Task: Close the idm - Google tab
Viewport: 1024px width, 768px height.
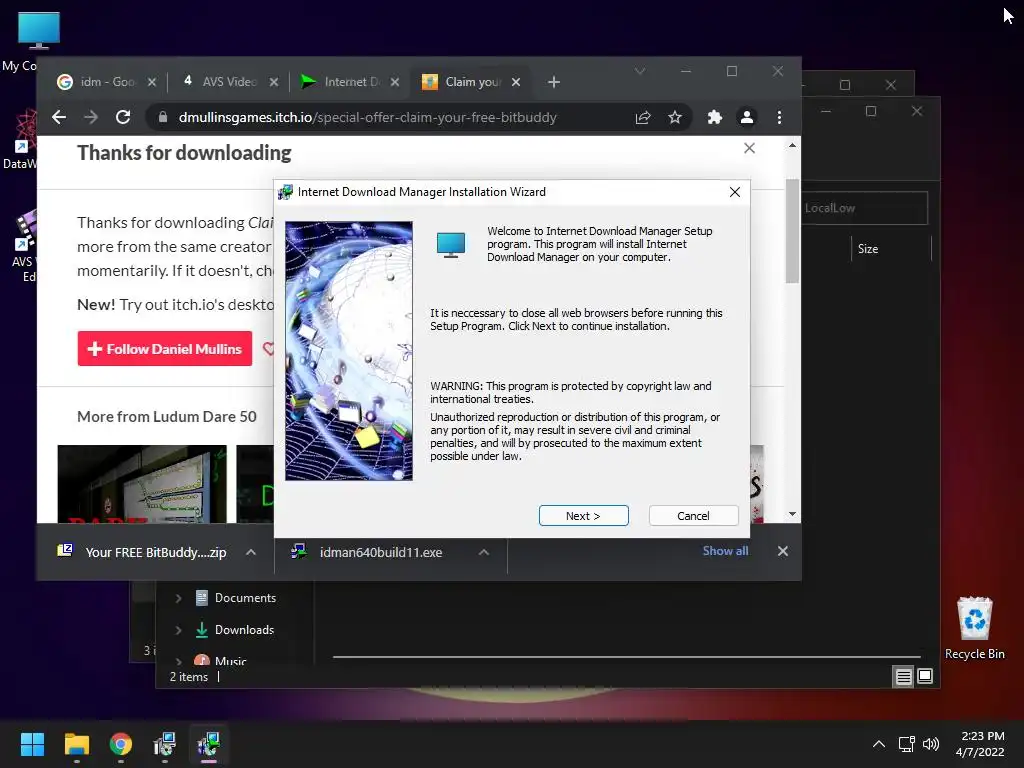Action: pos(152,82)
